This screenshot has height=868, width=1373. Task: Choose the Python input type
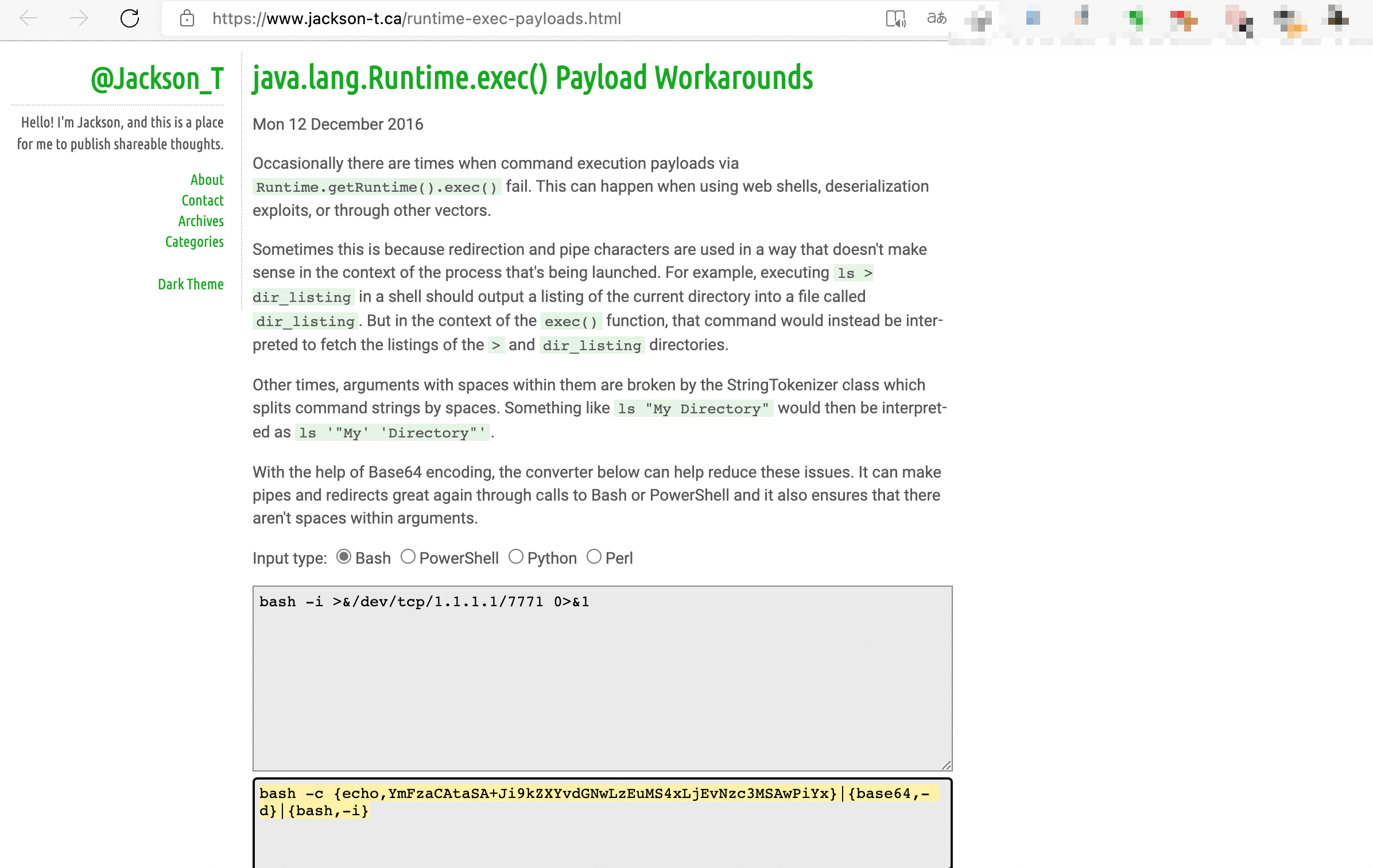tap(516, 557)
